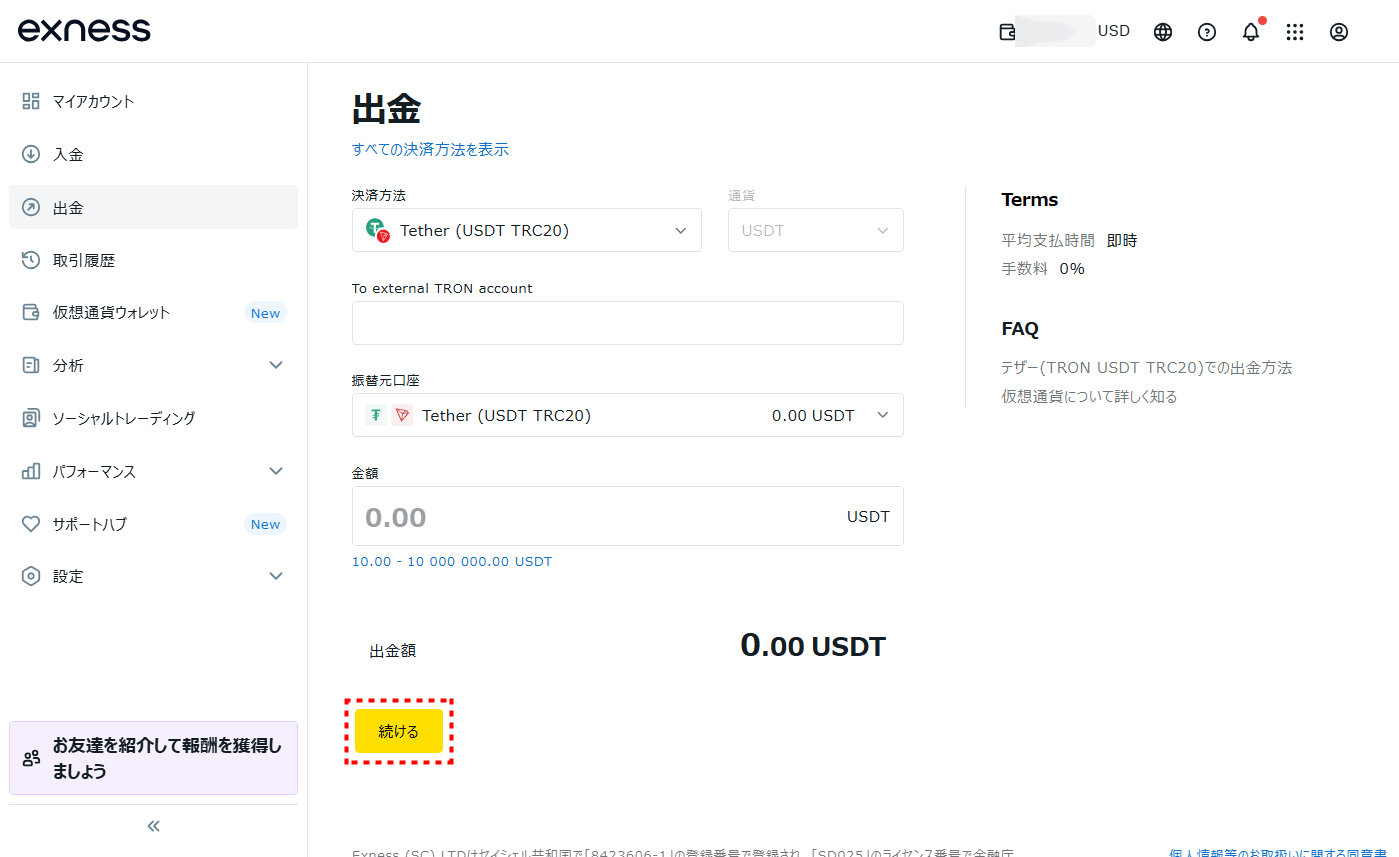The width and height of the screenshot is (1399, 857).
Task: Click the 平均支払時間 即時 text
Action: 1069,240
